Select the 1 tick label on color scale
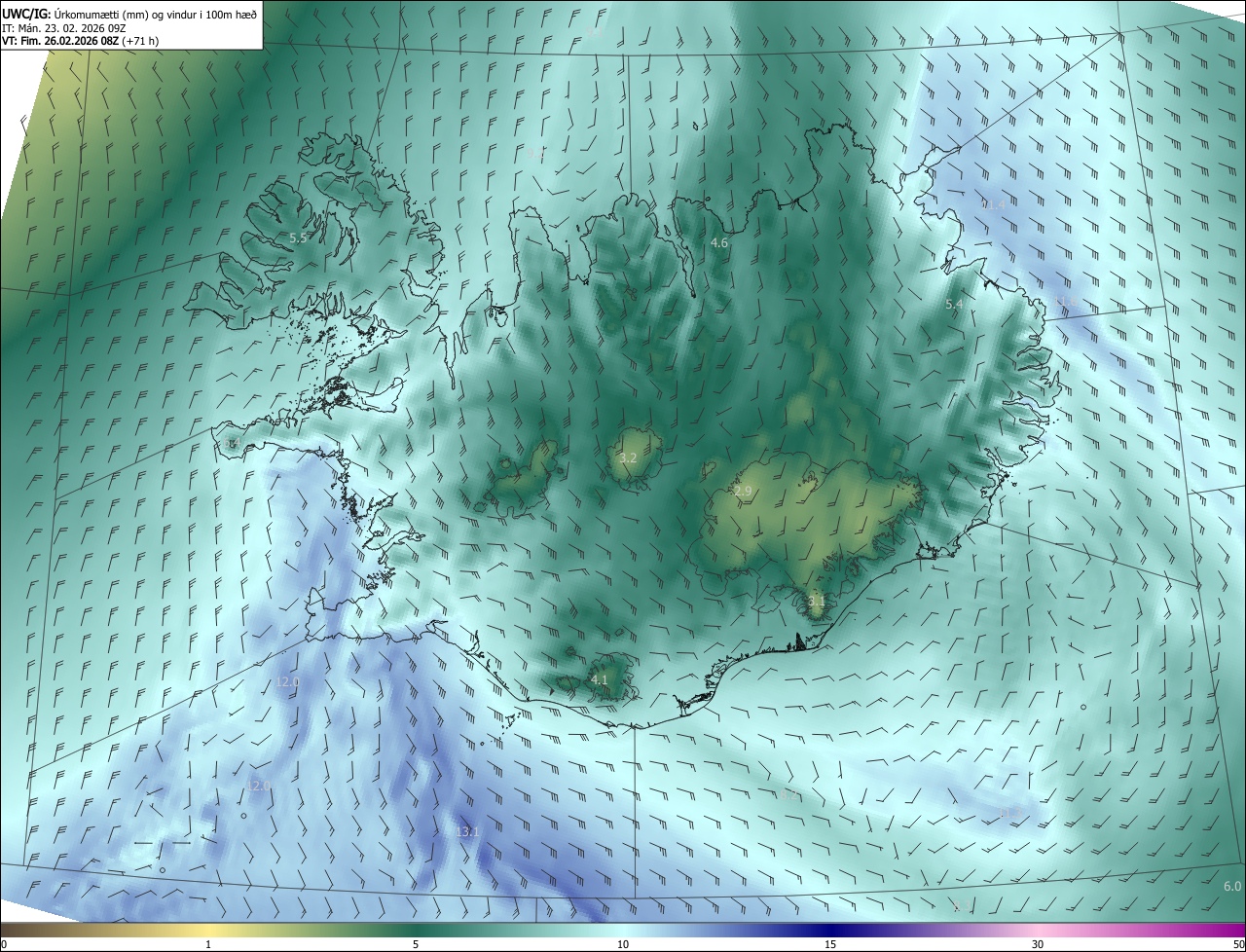This screenshot has height=952, width=1246. (x=208, y=944)
